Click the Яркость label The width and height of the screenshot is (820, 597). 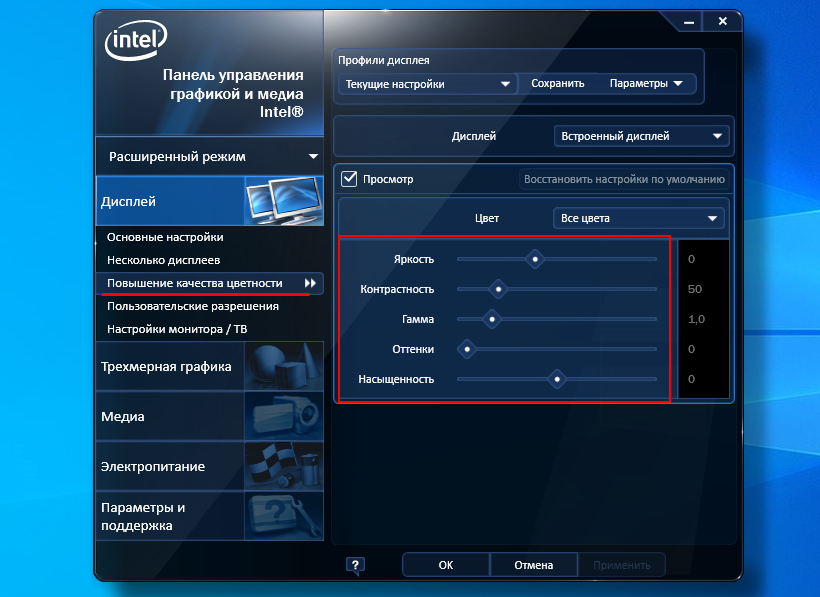pyautogui.click(x=414, y=259)
